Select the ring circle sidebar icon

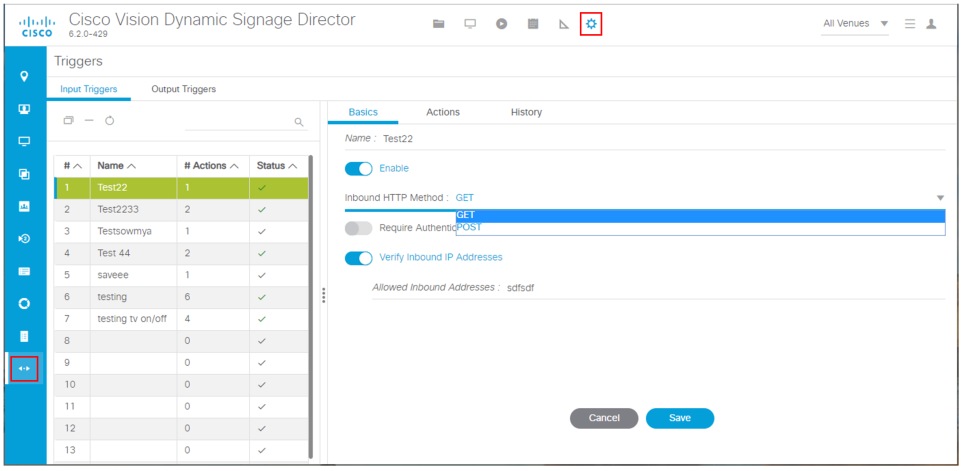(25, 304)
